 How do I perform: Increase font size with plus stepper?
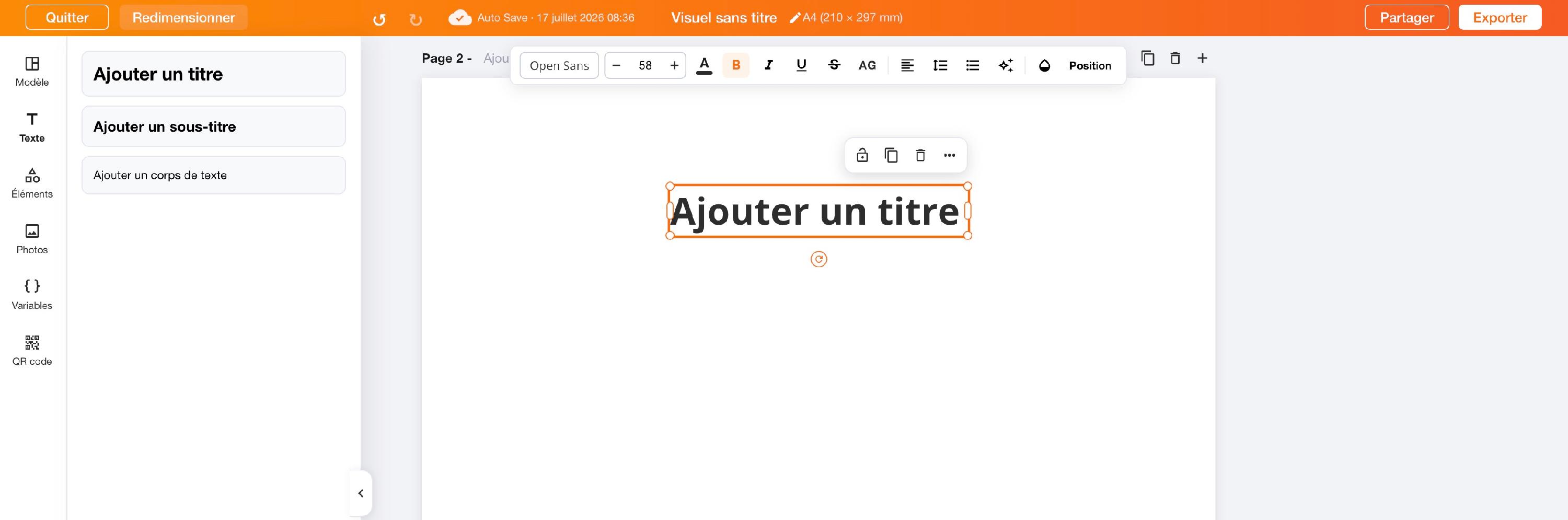674,65
